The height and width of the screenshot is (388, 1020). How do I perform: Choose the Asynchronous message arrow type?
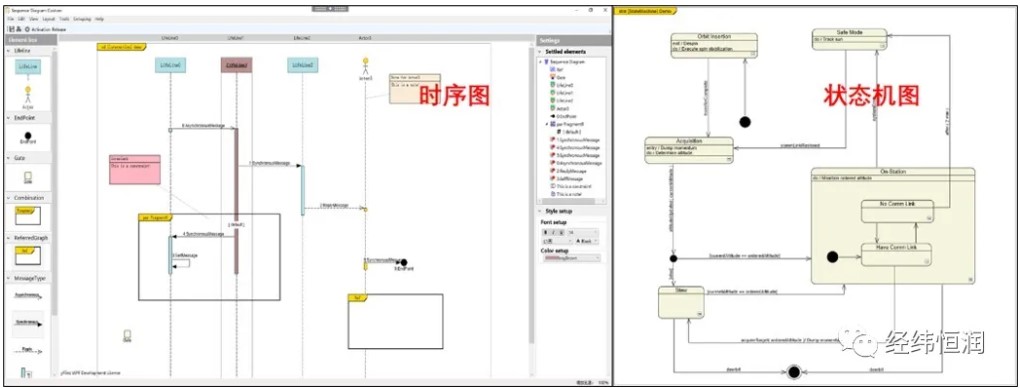coord(27,296)
